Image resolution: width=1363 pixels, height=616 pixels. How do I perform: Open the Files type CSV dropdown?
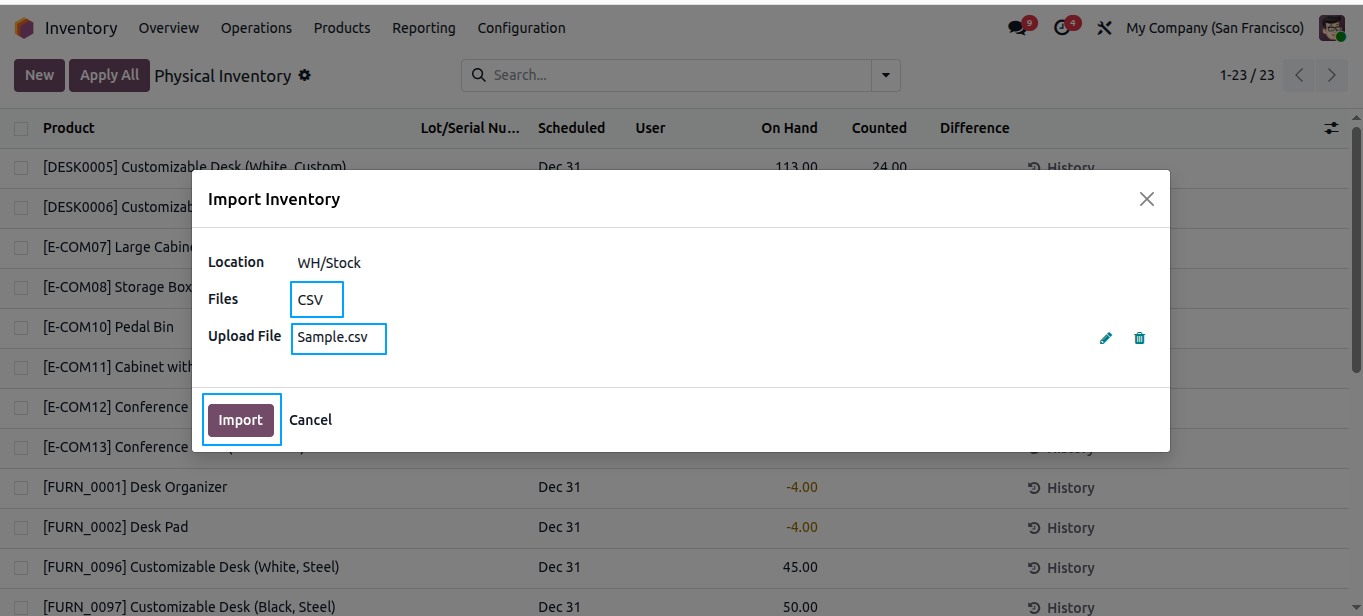[x=317, y=299]
